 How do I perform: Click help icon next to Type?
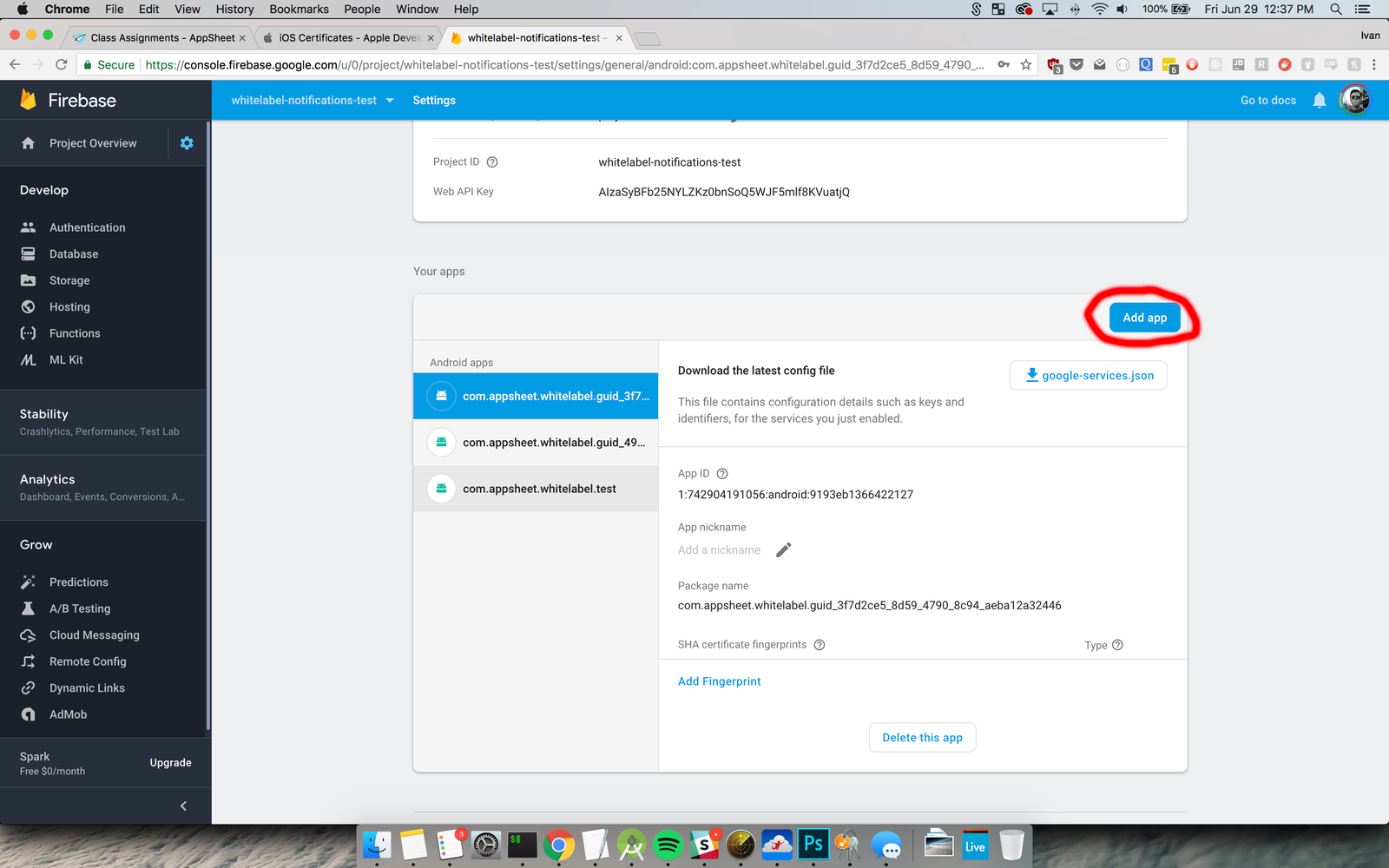[x=1117, y=645]
